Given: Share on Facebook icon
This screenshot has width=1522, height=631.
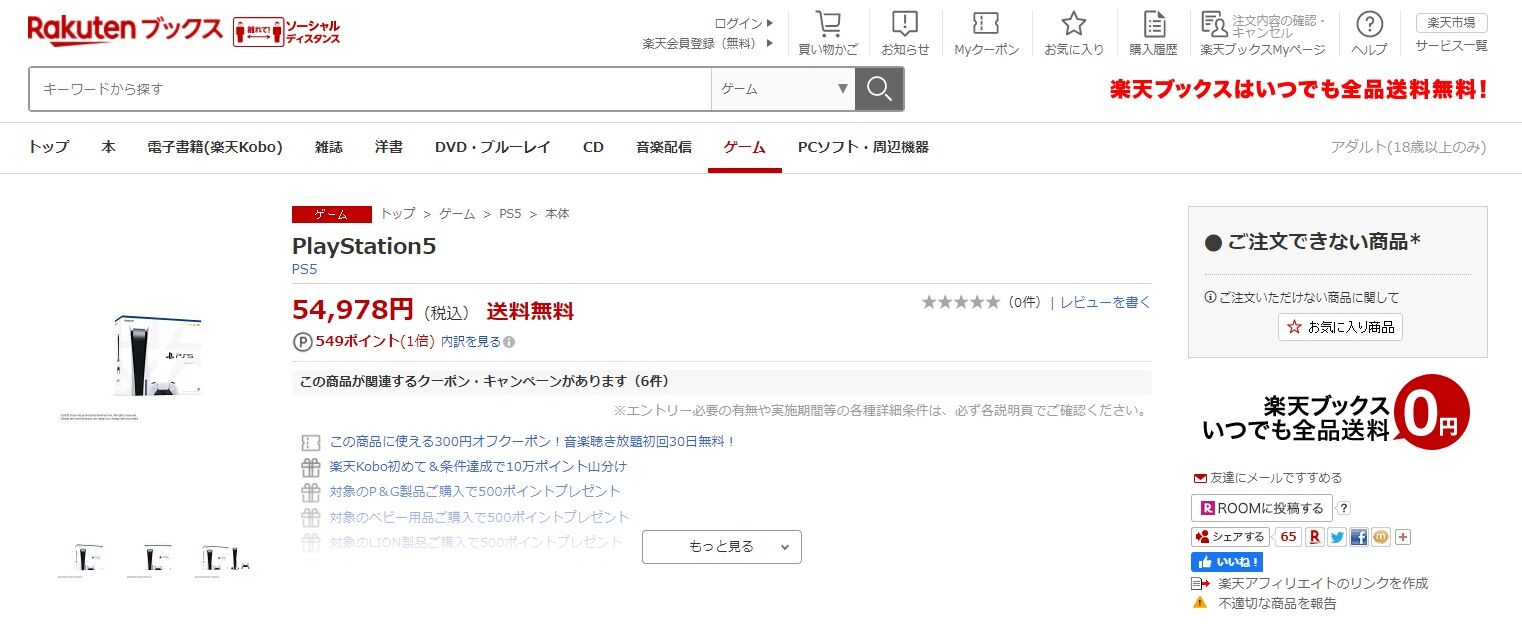Looking at the screenshot, I should (1359, 537).
